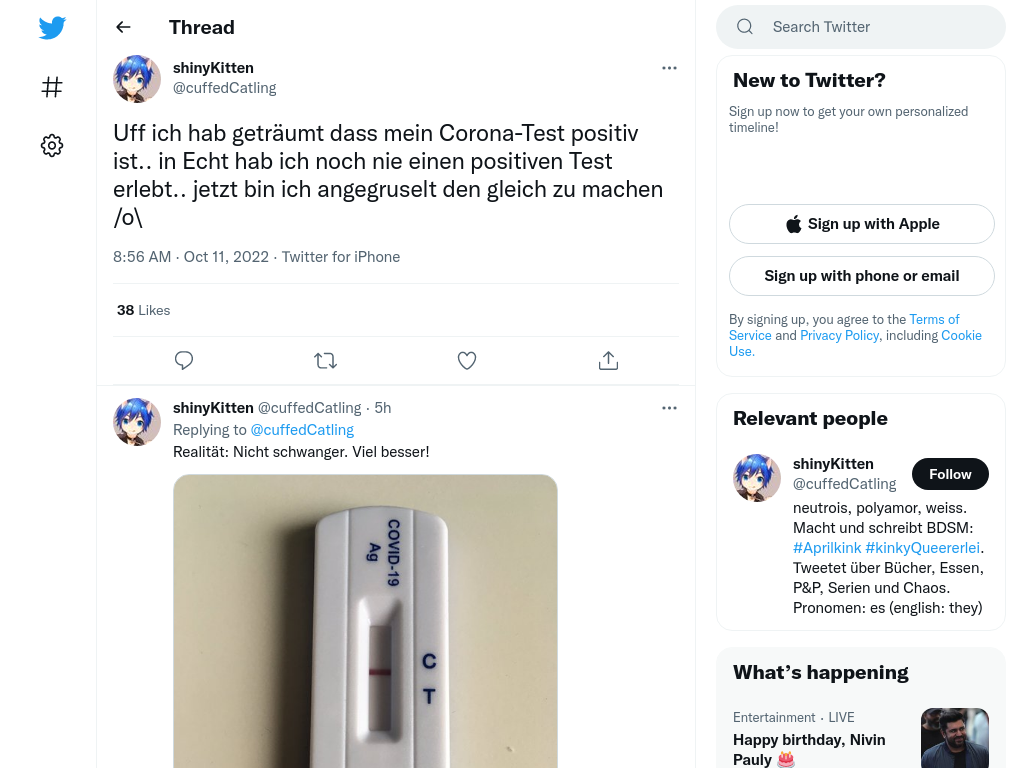The height and width of the screenshot is (768, 1024).
Task: Open the reply tweet's three-dot menu
Action: pyautogui.click(x=669, y=408)
